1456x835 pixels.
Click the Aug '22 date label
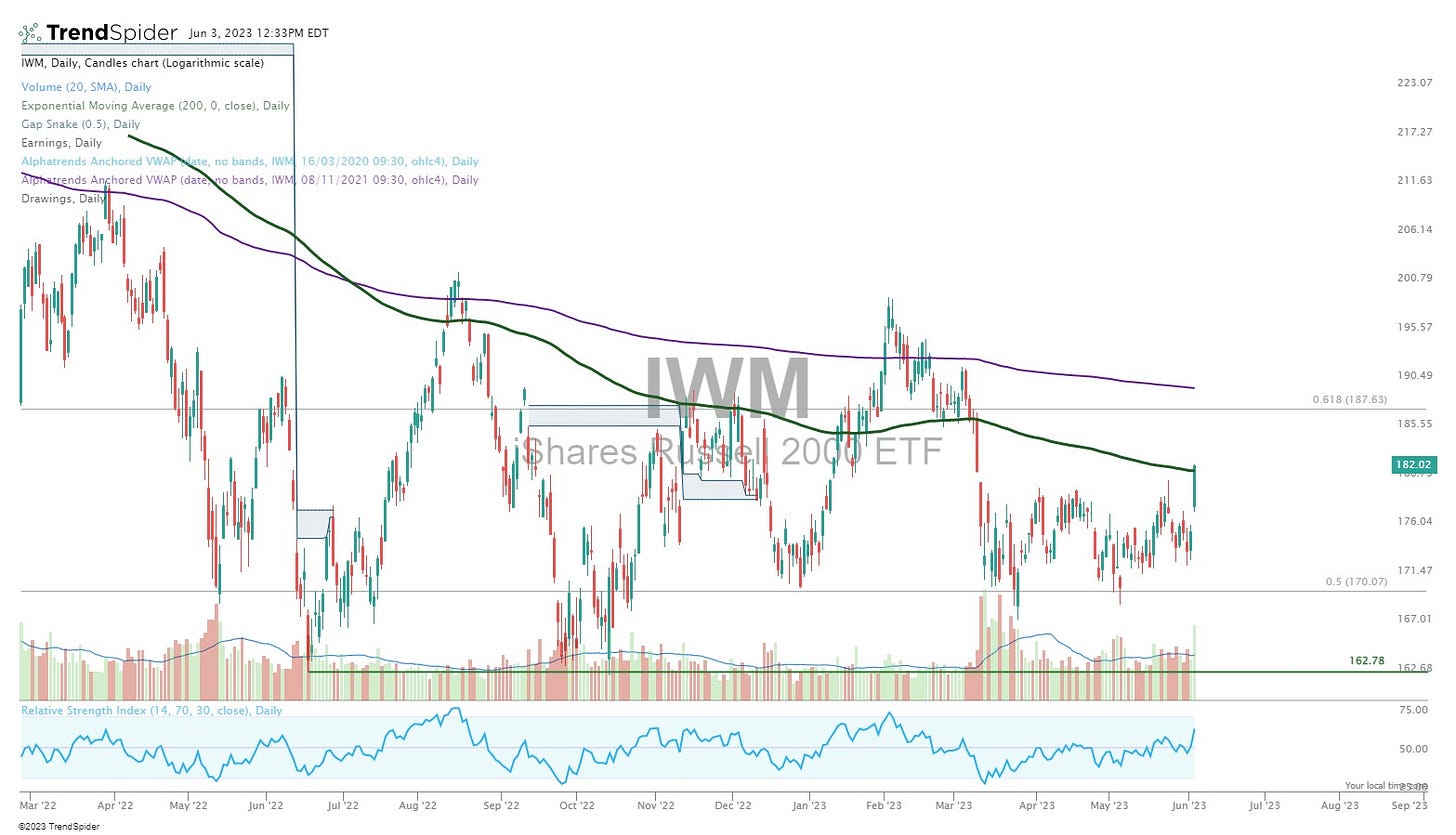click(x=417, y=804)
